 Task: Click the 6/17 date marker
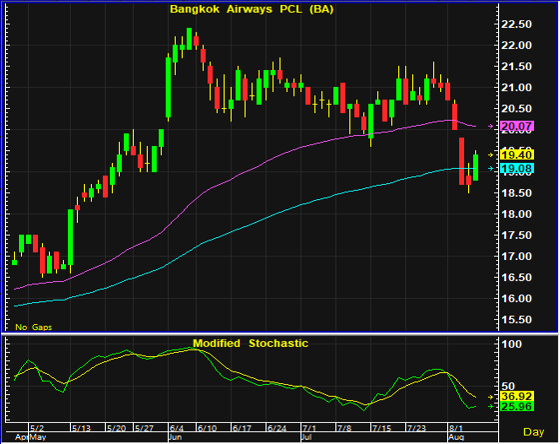tap(242, 428)
